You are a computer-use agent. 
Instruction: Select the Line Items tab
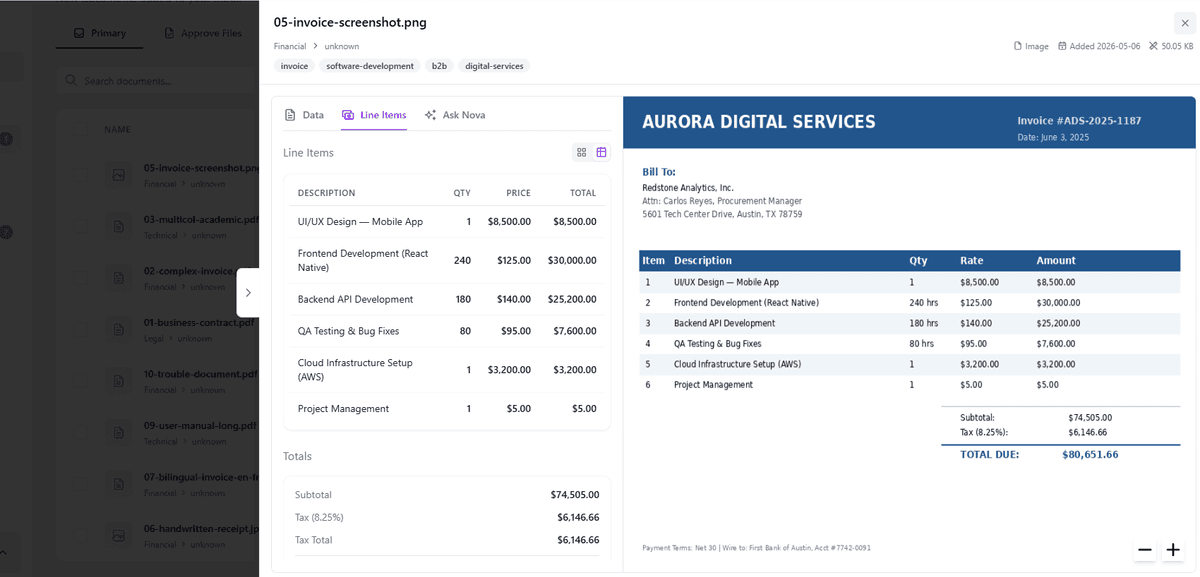(x=374, y=115)
